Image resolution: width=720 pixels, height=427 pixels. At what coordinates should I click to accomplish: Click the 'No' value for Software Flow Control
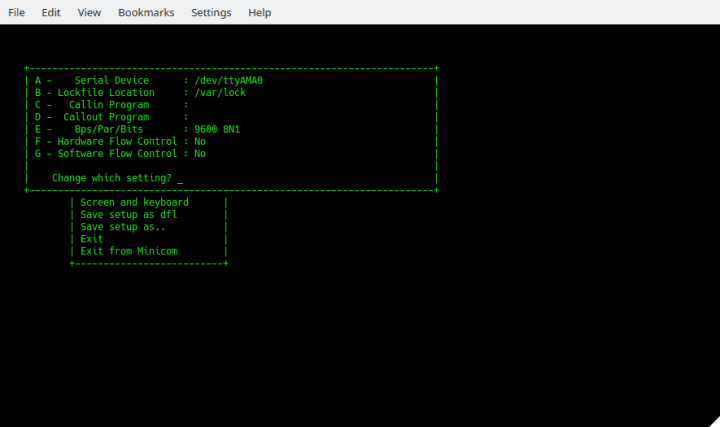tap(200, 153)
